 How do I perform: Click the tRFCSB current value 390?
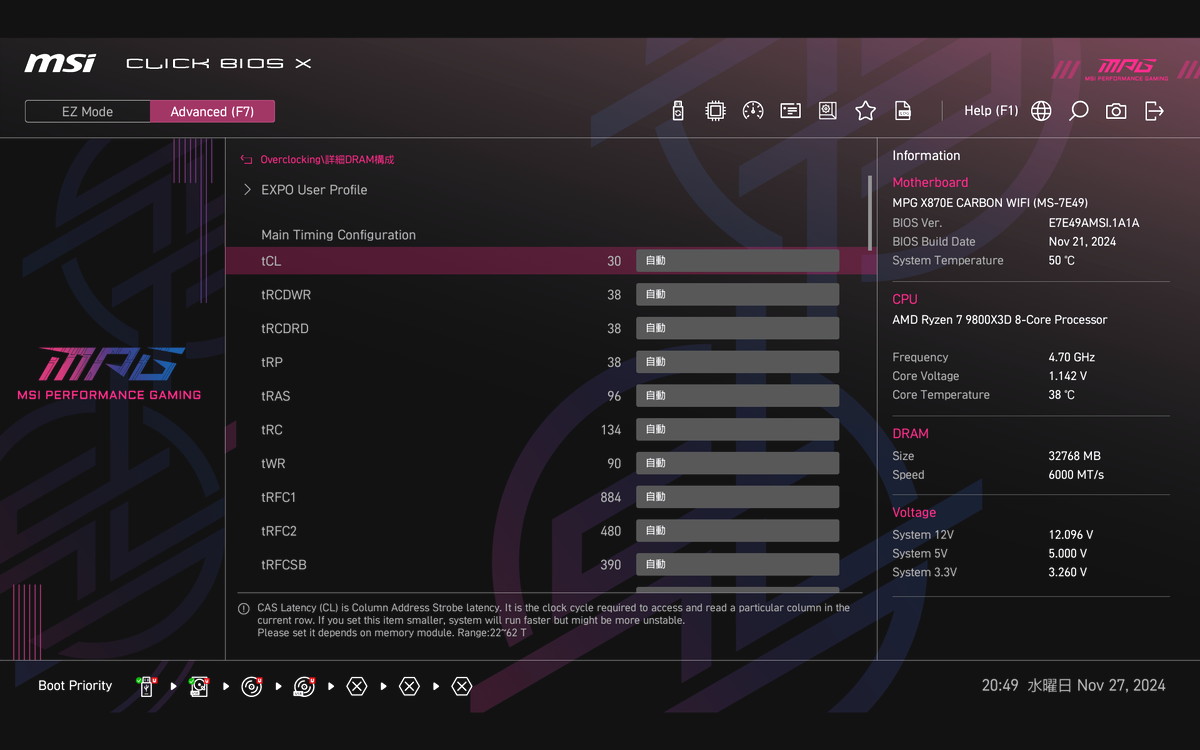[x=611, y=565]
